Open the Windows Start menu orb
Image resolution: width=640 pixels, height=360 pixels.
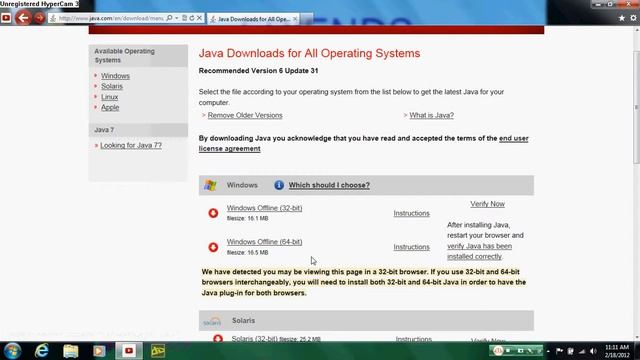click(12, 351)
